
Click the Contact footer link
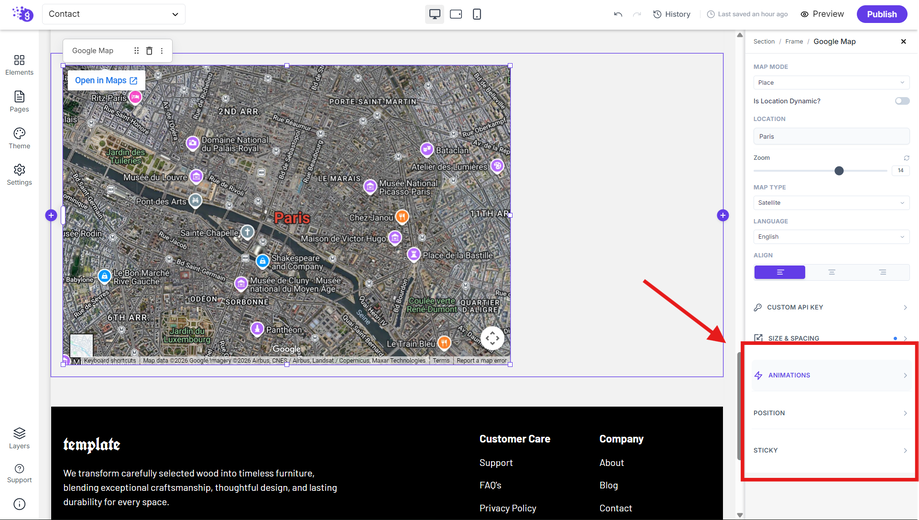[615, 508]
